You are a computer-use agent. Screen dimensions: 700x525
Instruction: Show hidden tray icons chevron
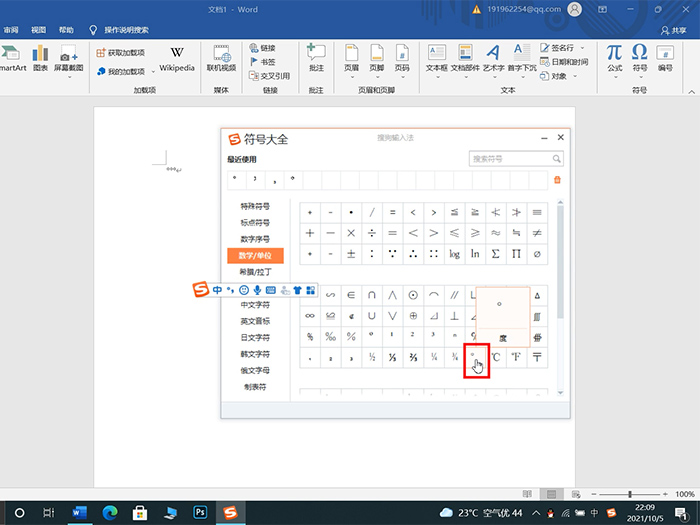point(537,512)
